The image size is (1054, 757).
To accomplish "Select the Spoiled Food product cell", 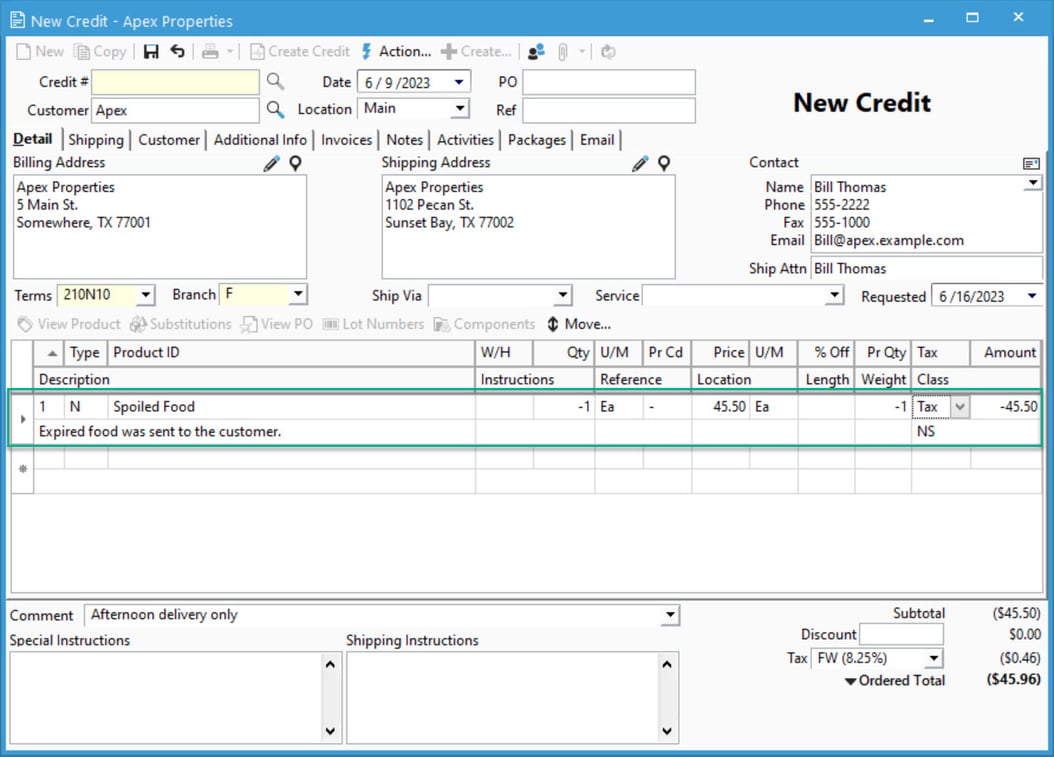I will [x=291, y=407].
